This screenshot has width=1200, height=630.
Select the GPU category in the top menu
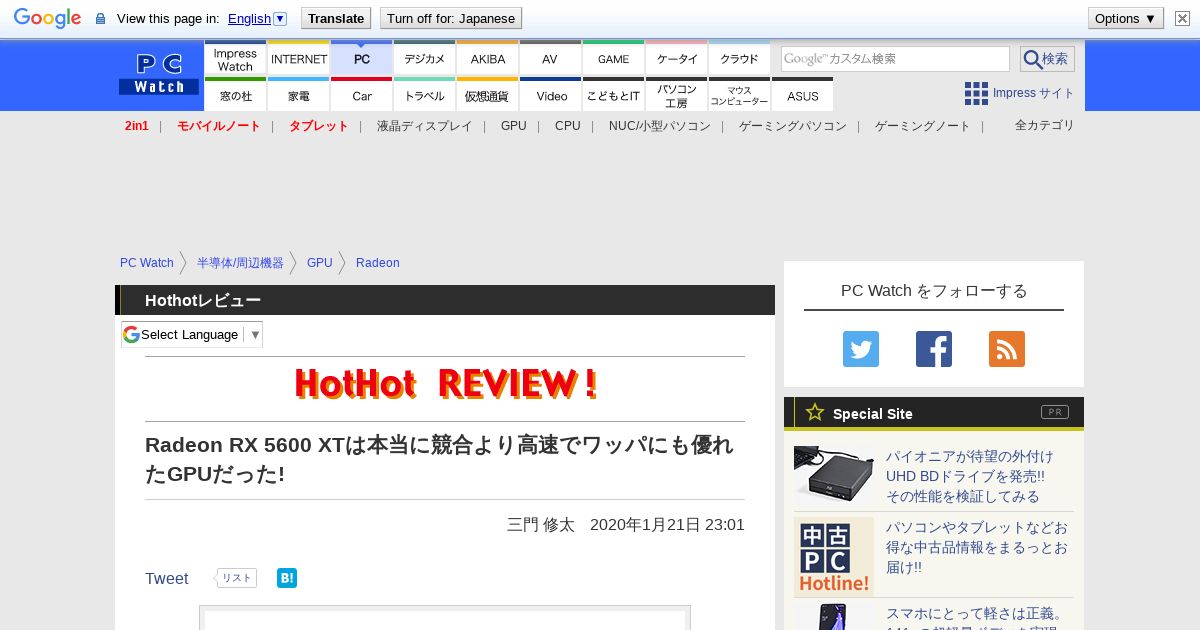click(x=513, y=126)
